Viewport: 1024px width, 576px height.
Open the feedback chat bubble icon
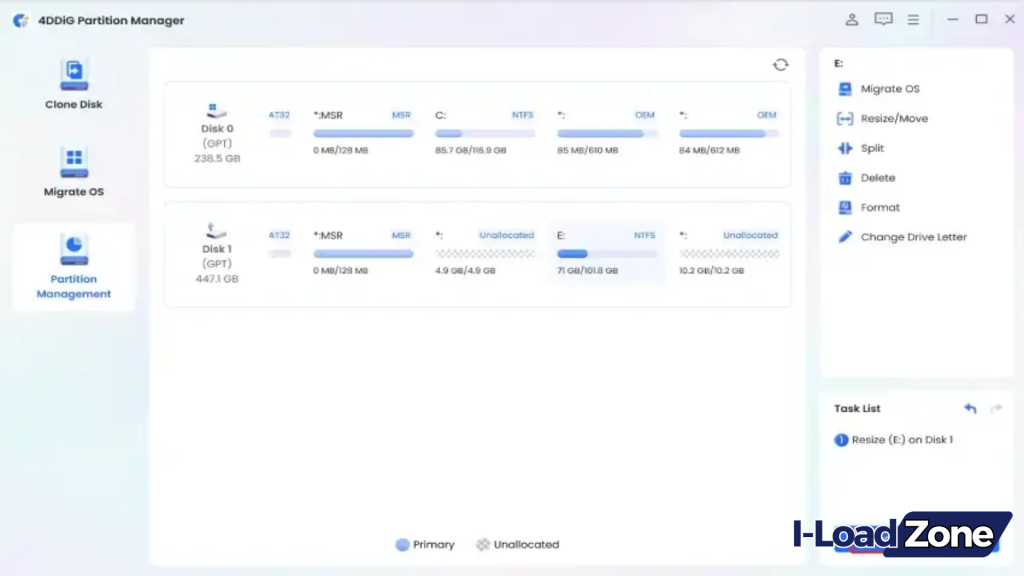[883, 19]
